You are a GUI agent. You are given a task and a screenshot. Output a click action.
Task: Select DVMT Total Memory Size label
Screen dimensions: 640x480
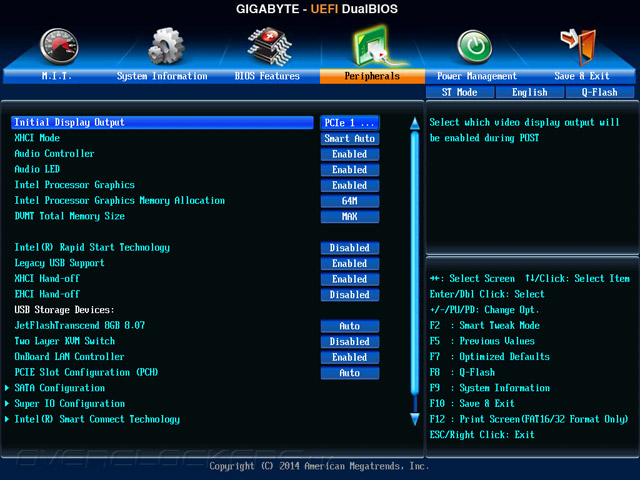(70, 216)
